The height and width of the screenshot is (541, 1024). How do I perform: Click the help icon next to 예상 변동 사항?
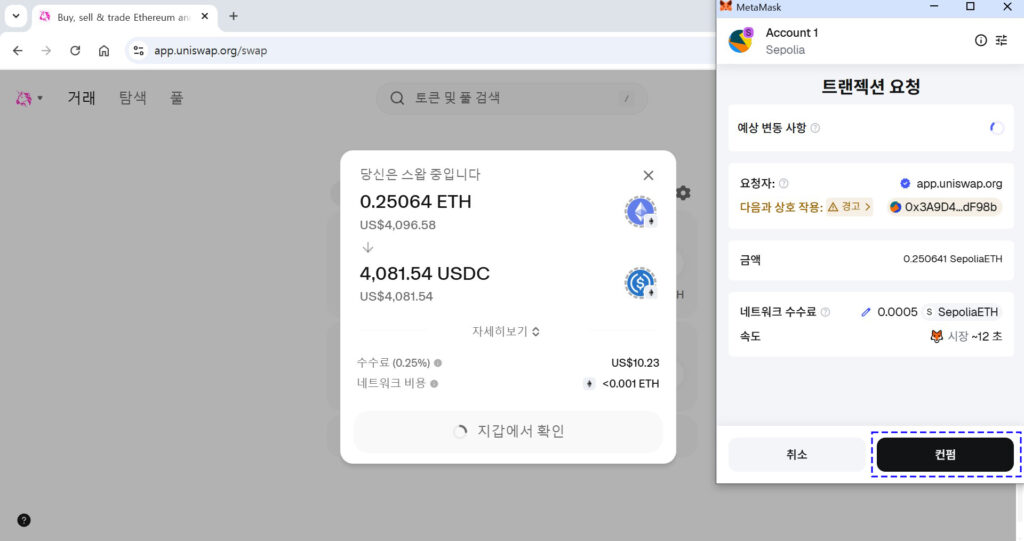pos(815,128)
